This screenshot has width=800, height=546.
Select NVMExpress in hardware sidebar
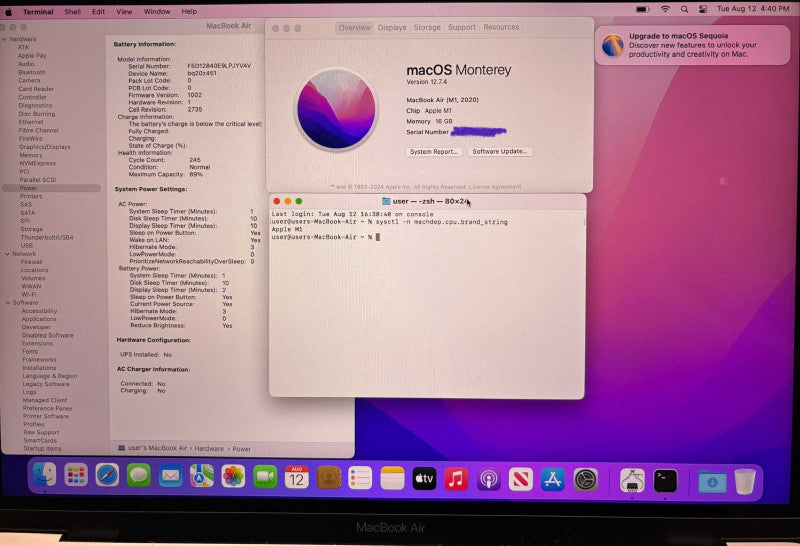click(37, 163)
